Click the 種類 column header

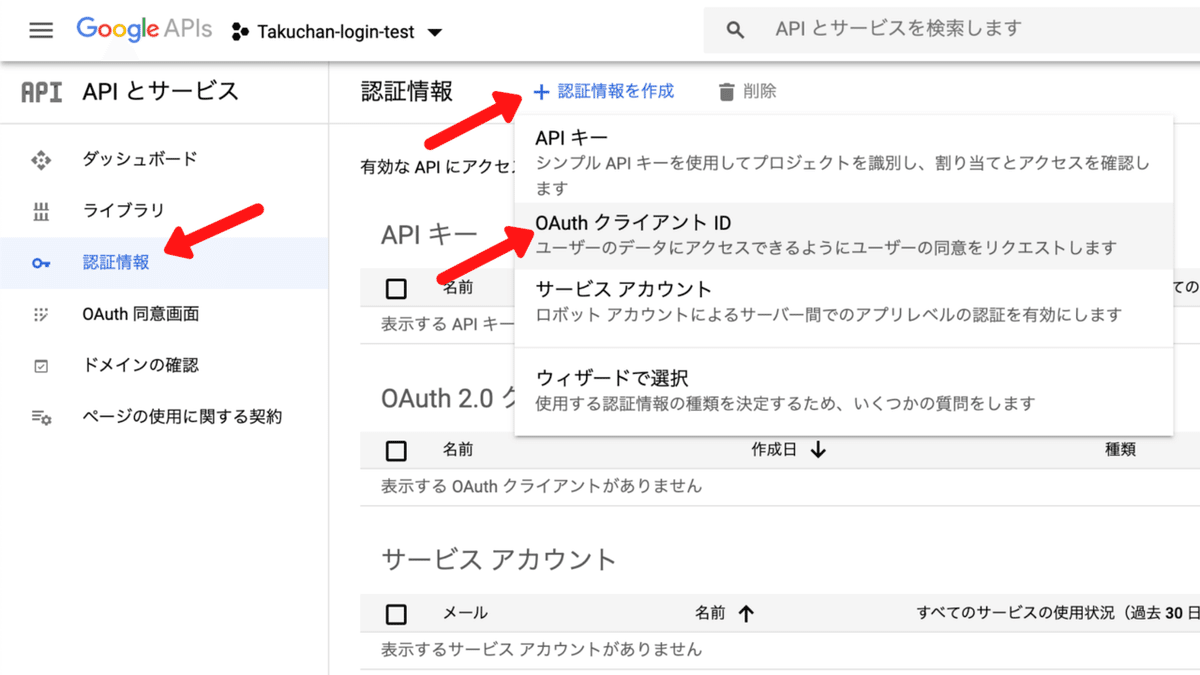pyautogui.click(x=1120, y=450)
